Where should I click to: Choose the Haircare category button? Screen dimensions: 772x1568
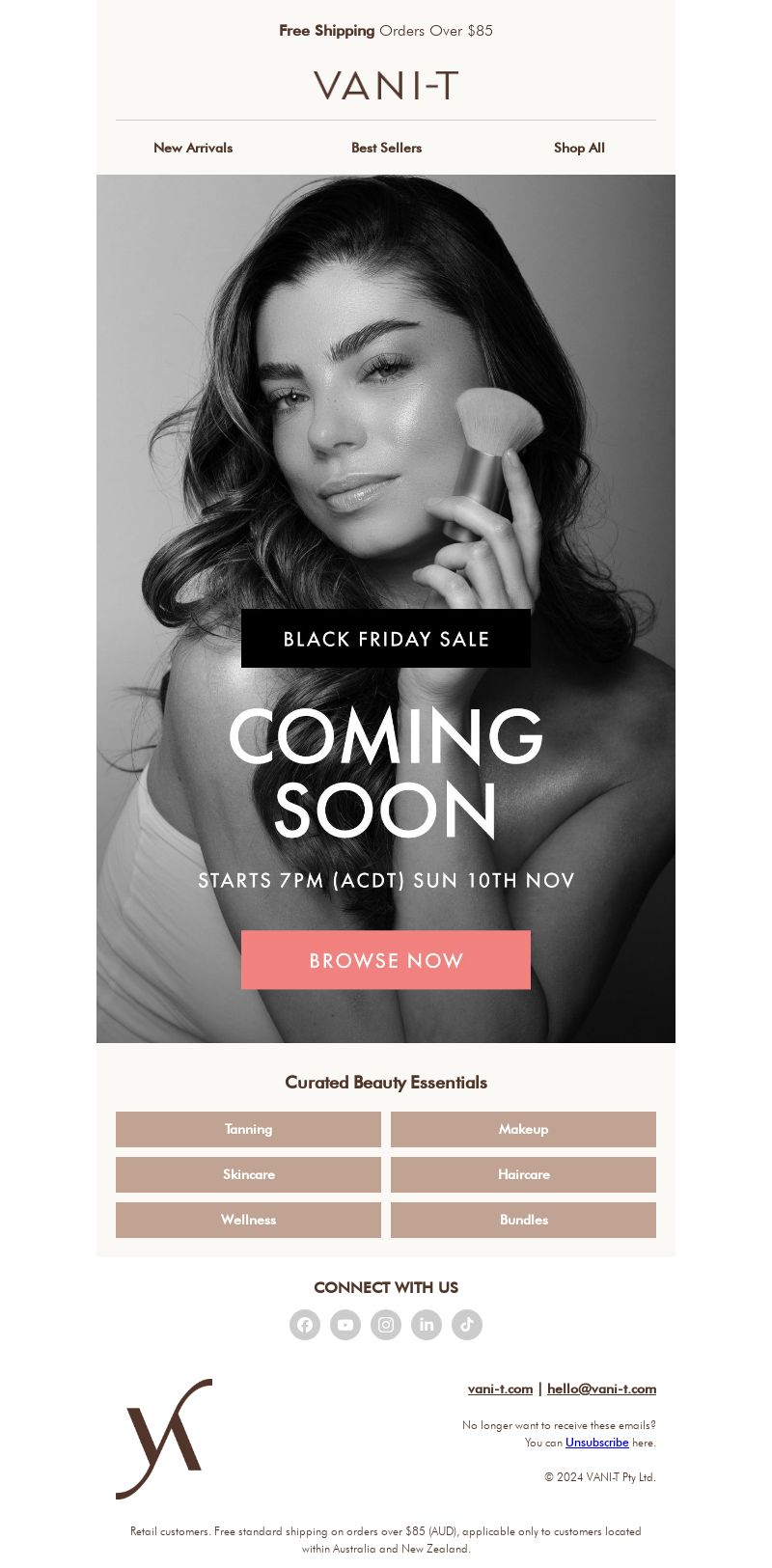pyautogui.click(x=523, y=1174)
